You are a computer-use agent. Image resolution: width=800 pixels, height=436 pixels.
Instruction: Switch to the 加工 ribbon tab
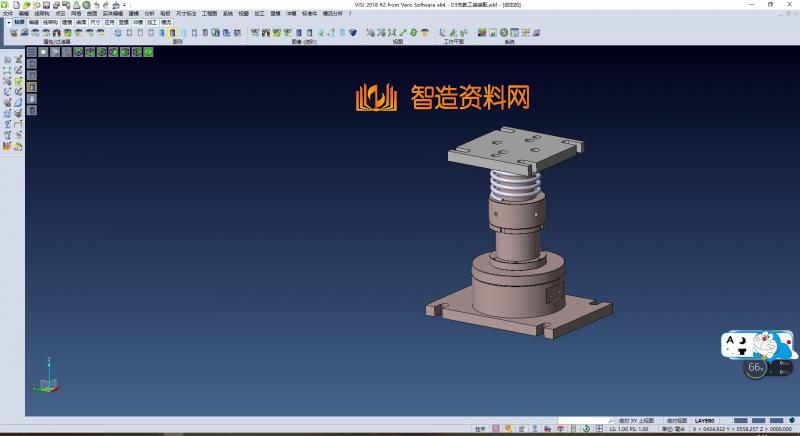(x=152, y=22)
